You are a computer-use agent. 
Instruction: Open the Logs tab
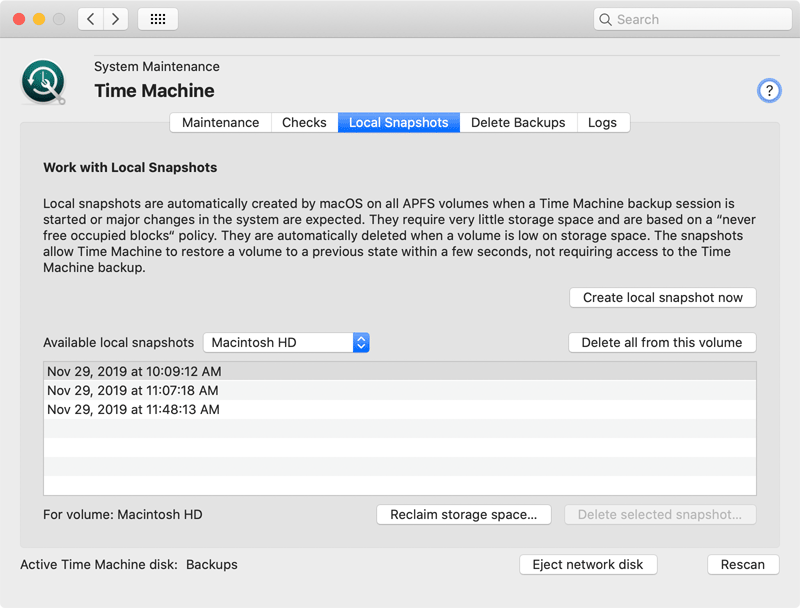[603, 122]
